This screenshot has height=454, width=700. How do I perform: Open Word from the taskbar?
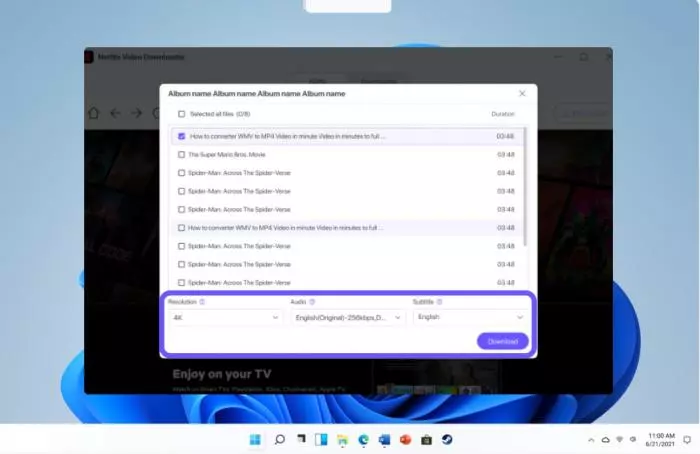click(x=384, y=440)
